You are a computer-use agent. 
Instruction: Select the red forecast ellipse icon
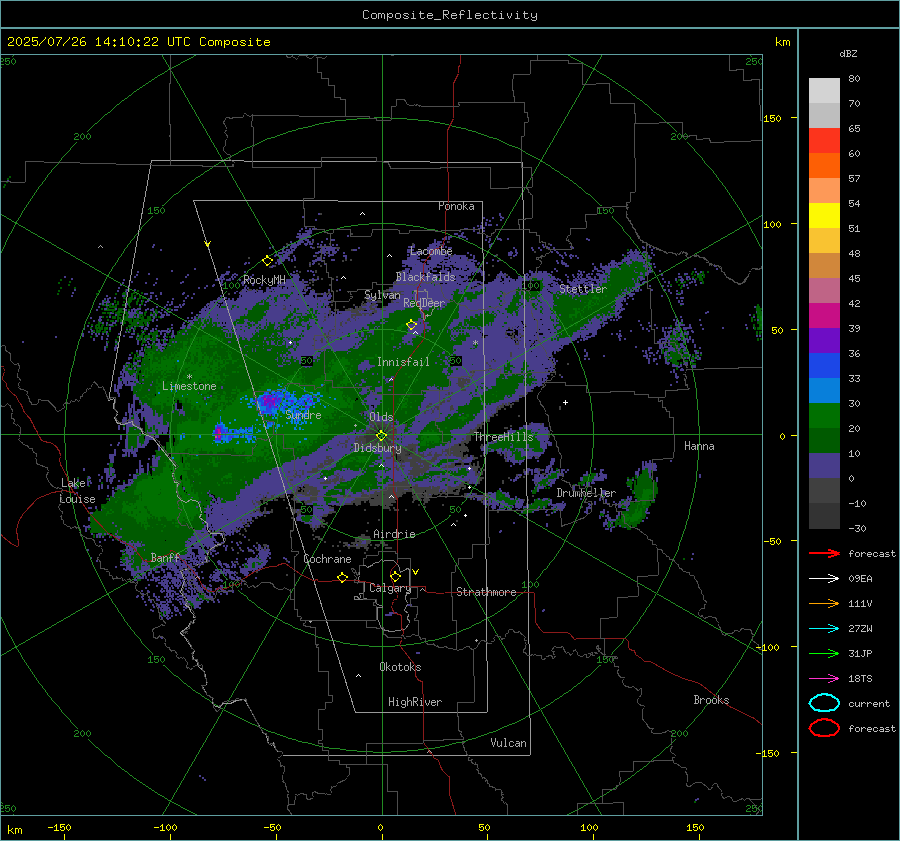pyautogui.click(x=824, y=728)
